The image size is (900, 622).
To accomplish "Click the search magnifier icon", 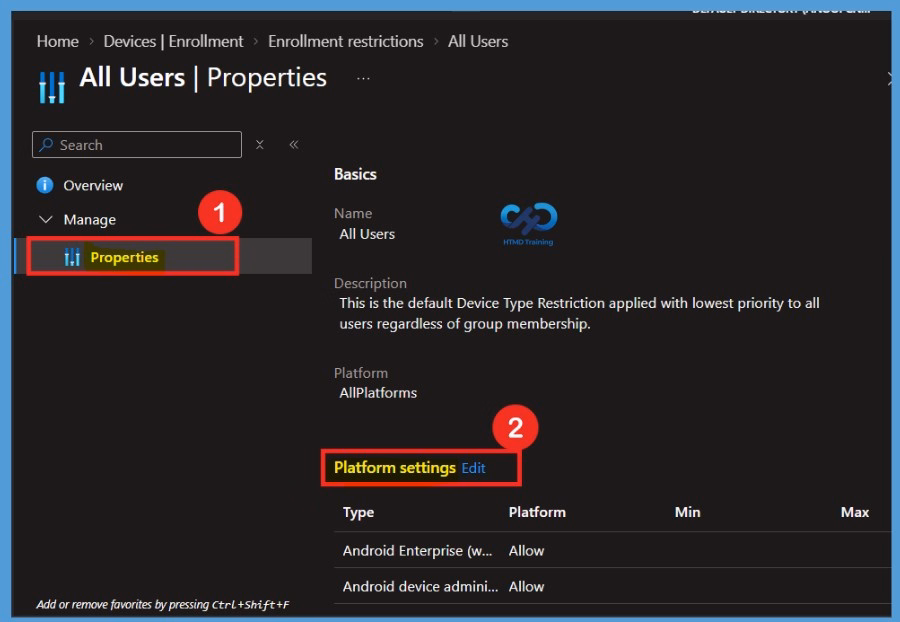I will (46, 145).
